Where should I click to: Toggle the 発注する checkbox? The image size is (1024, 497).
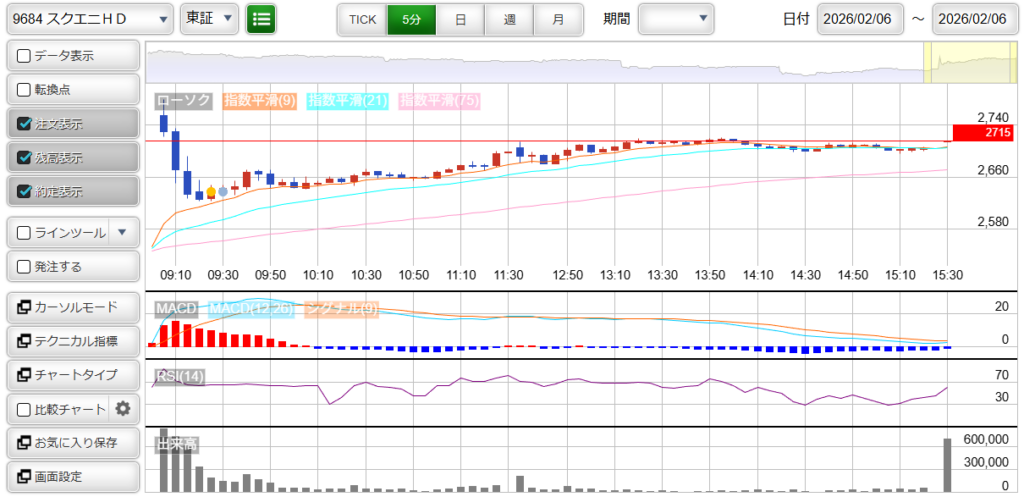pos(25,267)
